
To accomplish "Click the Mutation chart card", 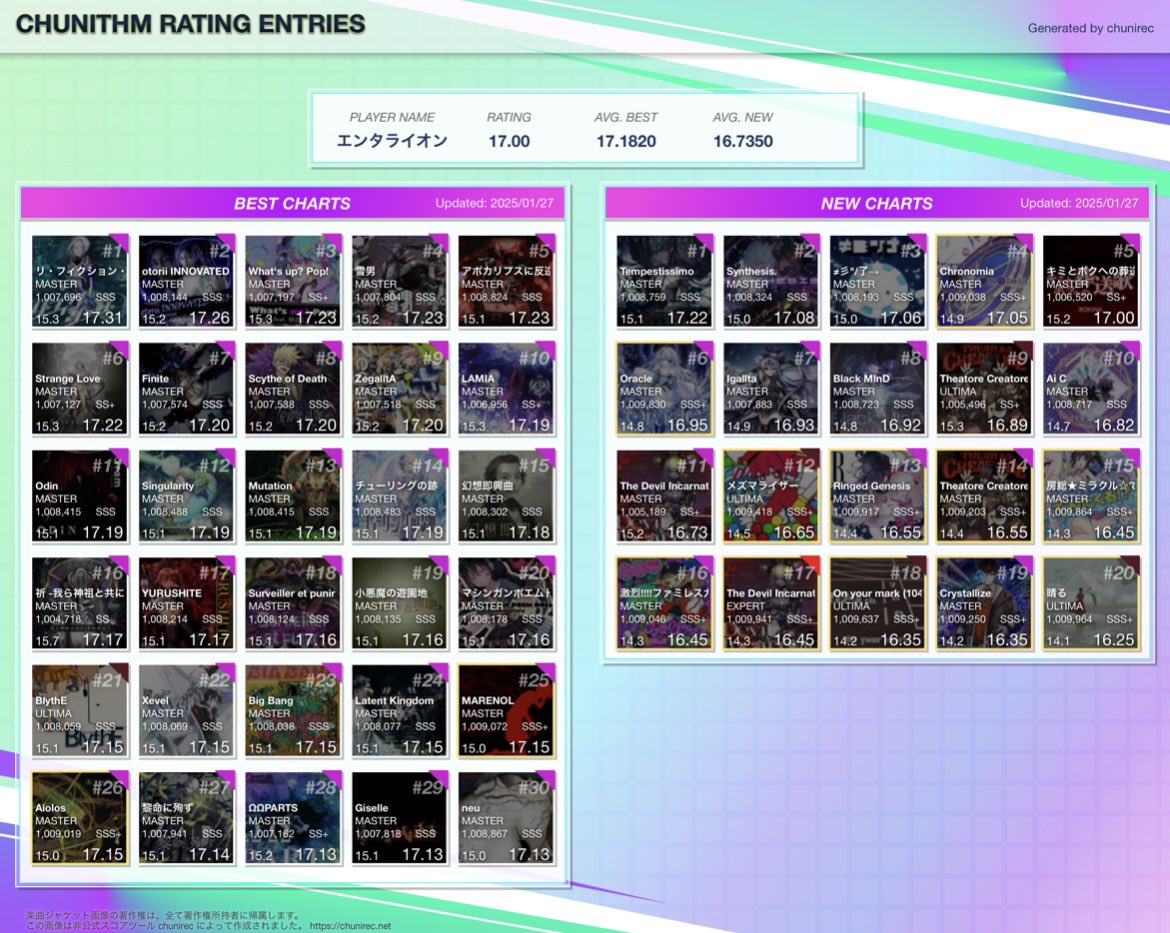I will point(292,496).
